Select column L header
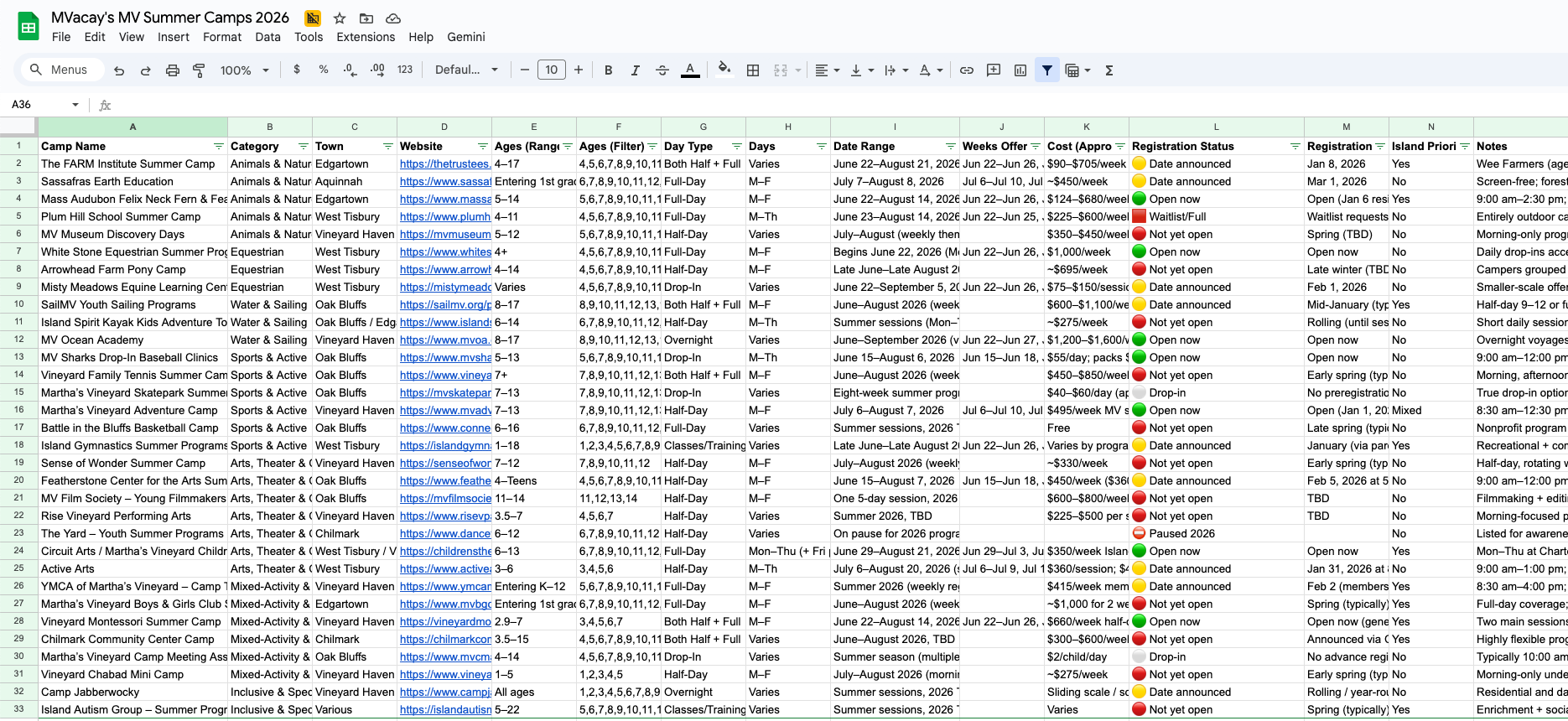Viewport: 1568px width, 721px height. click(1216, 127)
